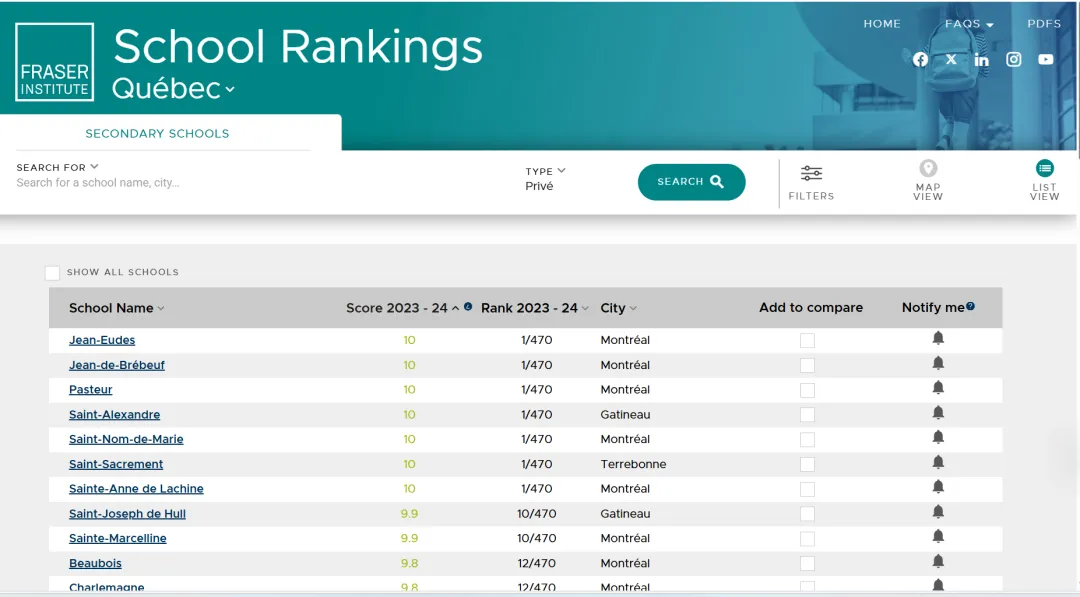Sort by Rank 2023 - 24 column

click(x=534, y=308)
